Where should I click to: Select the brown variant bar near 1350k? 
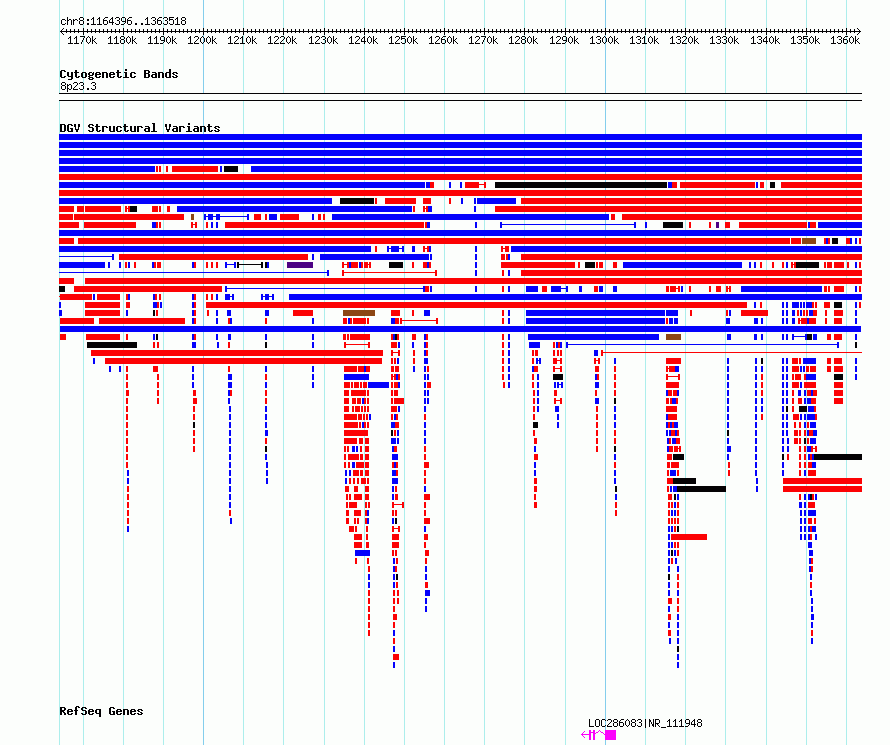coord(809,241)
